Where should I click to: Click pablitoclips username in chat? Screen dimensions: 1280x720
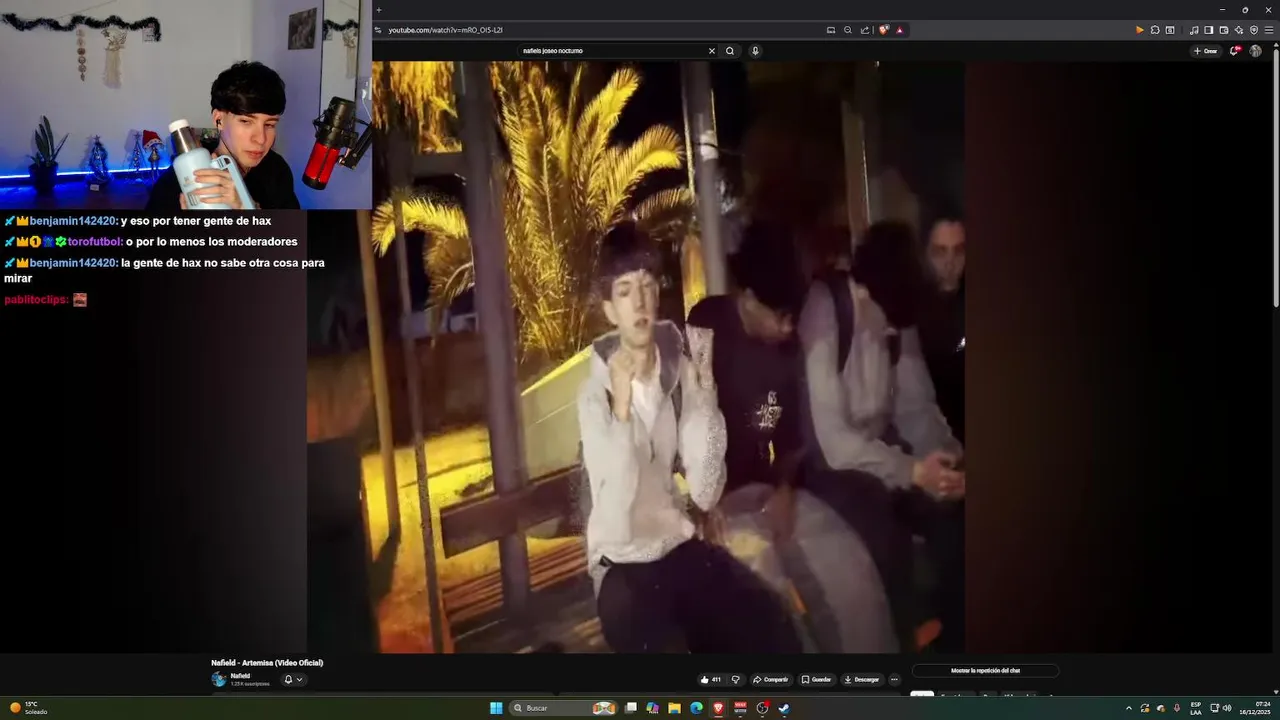click(x=36, y=300)
